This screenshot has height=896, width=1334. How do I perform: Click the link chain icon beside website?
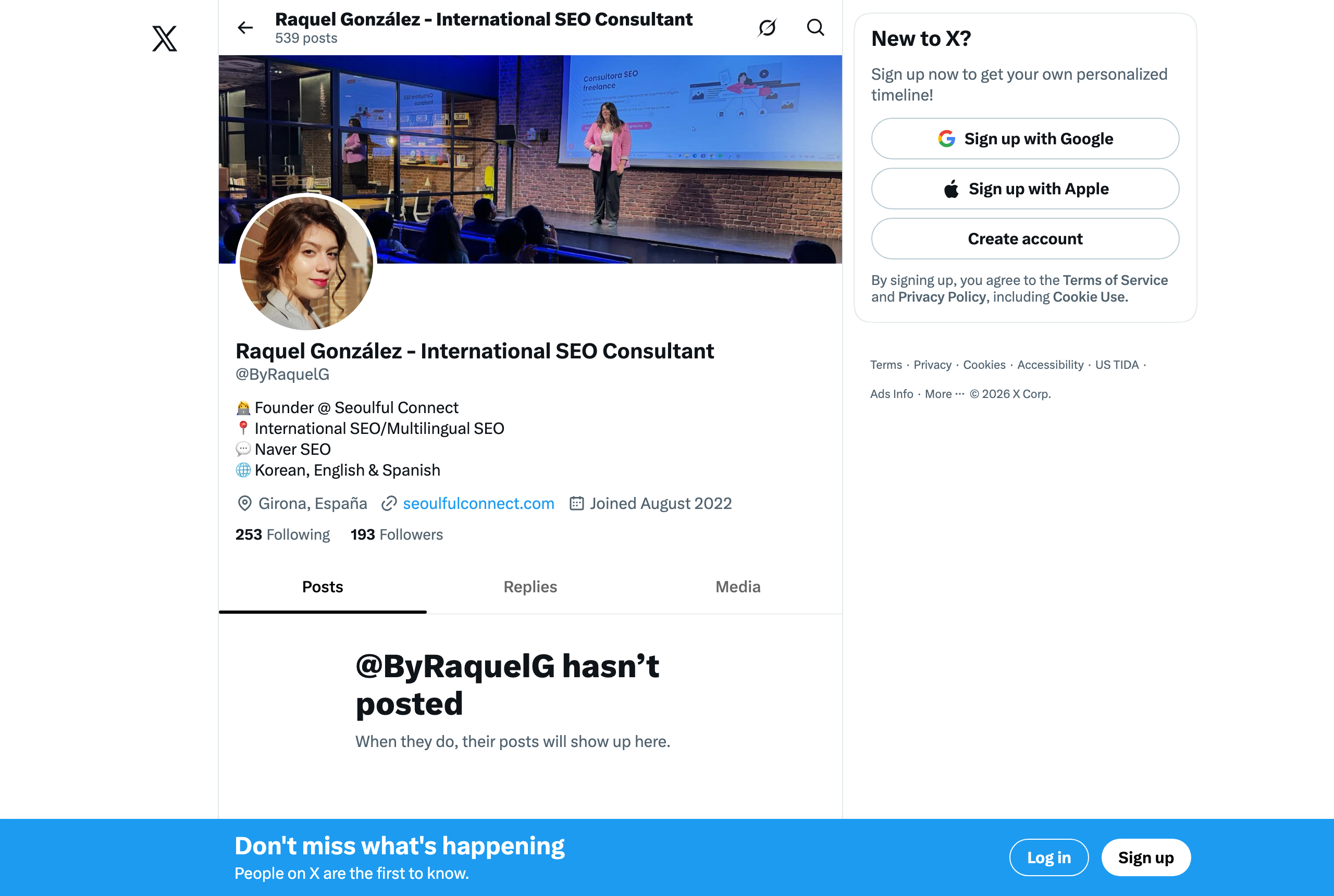click(x=389, y=503)
